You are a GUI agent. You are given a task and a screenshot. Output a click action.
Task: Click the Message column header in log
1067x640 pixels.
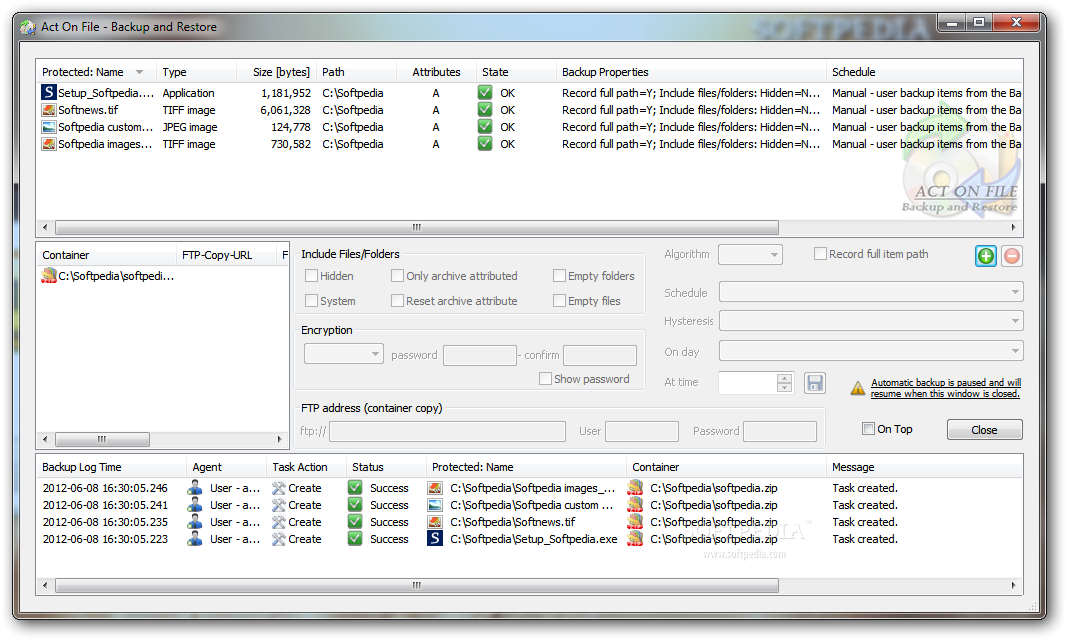[x=923, y=467]
